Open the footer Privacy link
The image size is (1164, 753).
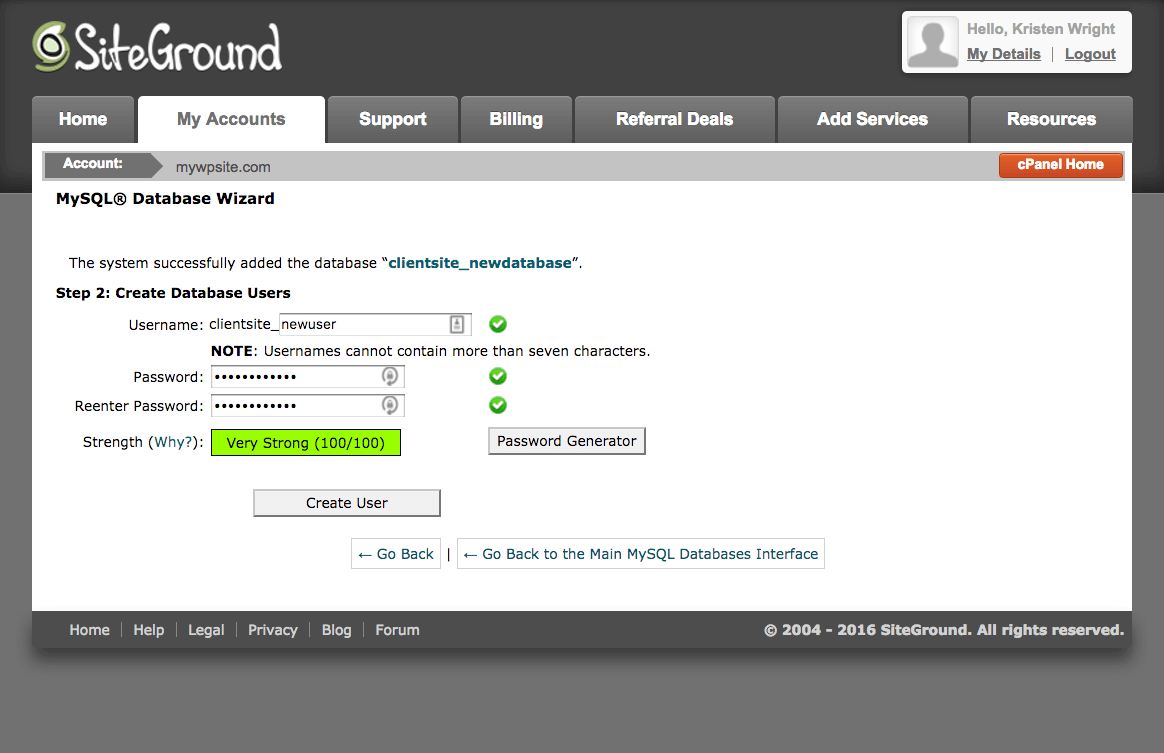tap(272, 630)
